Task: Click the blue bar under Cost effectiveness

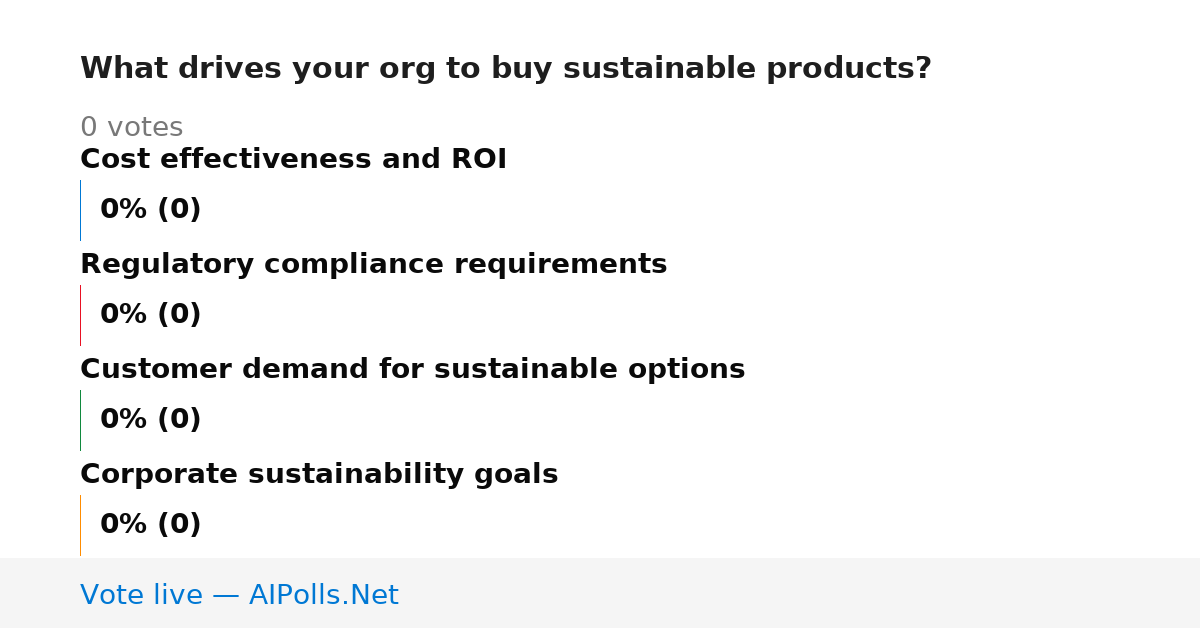Action: (80, 210)
